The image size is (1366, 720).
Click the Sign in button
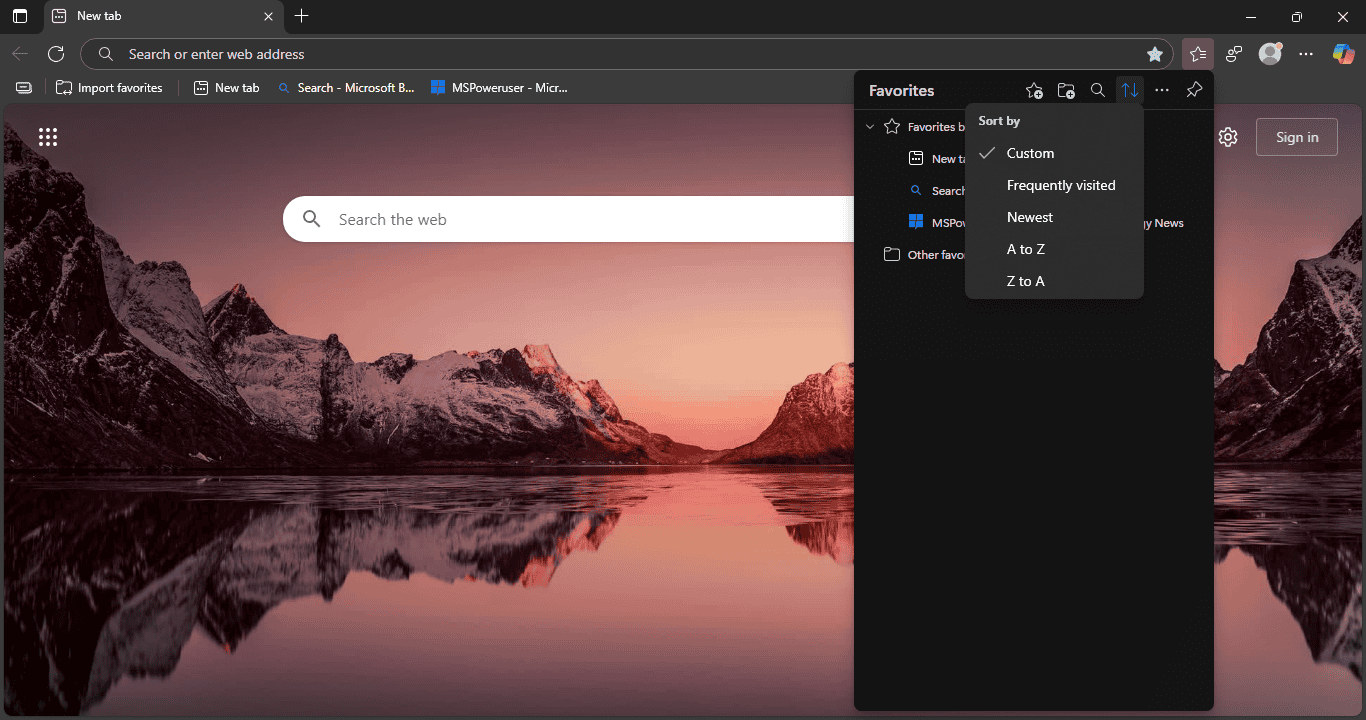pyautogui.click(x=1296, y=137)
